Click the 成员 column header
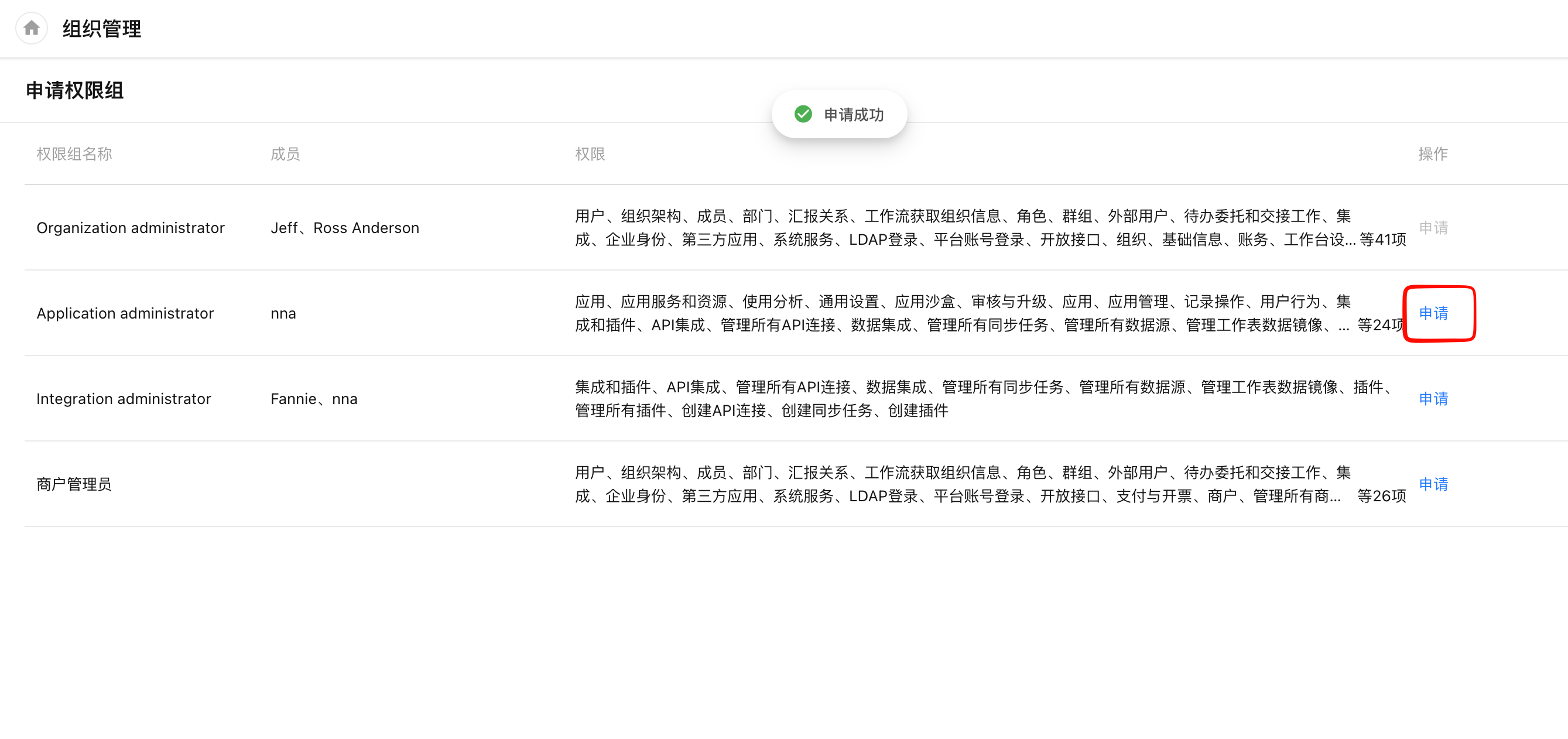 coord(285,154)
